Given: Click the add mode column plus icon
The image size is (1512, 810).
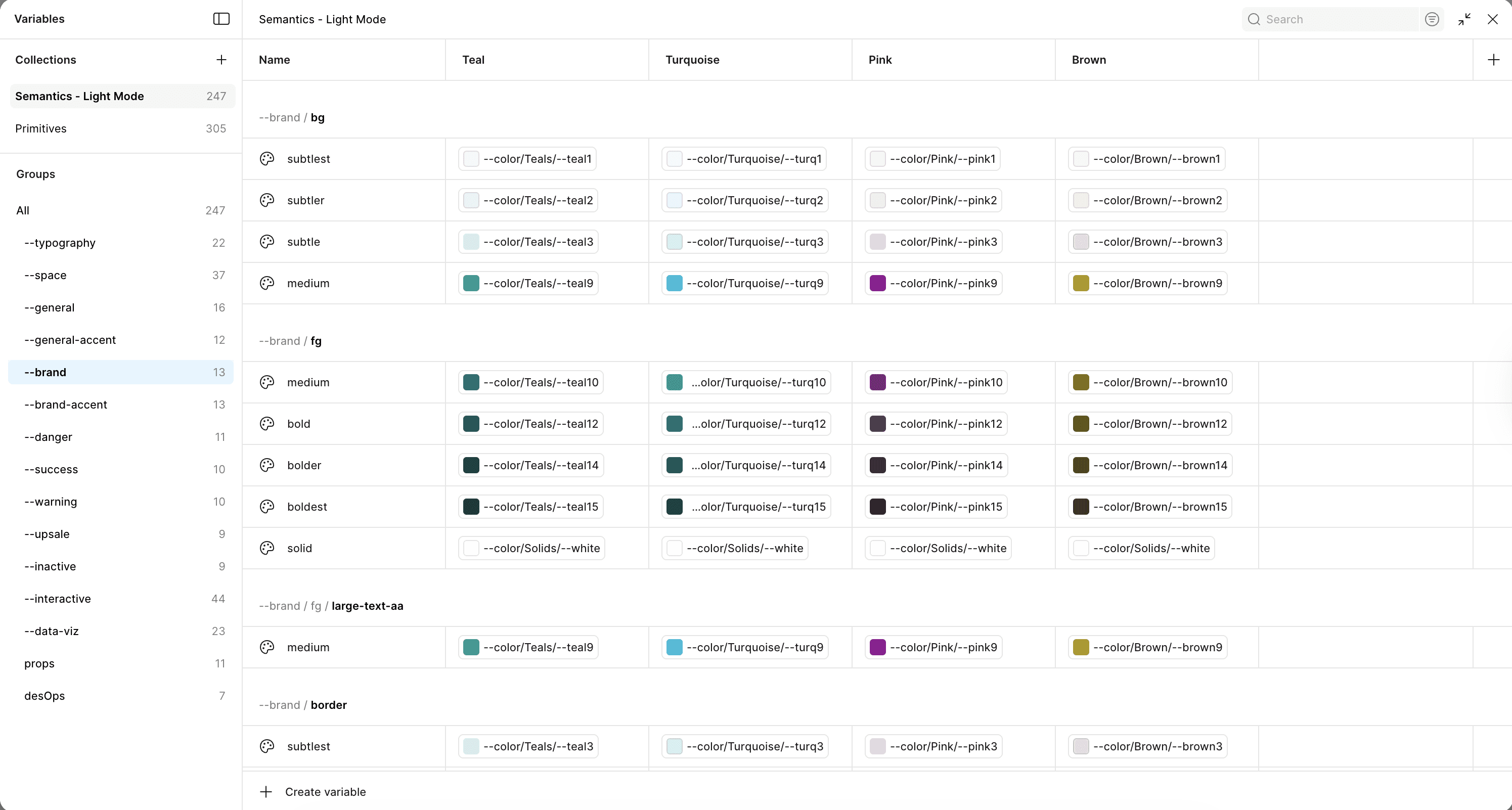Looking at the screenshot, I should [x=1493, y=60].
